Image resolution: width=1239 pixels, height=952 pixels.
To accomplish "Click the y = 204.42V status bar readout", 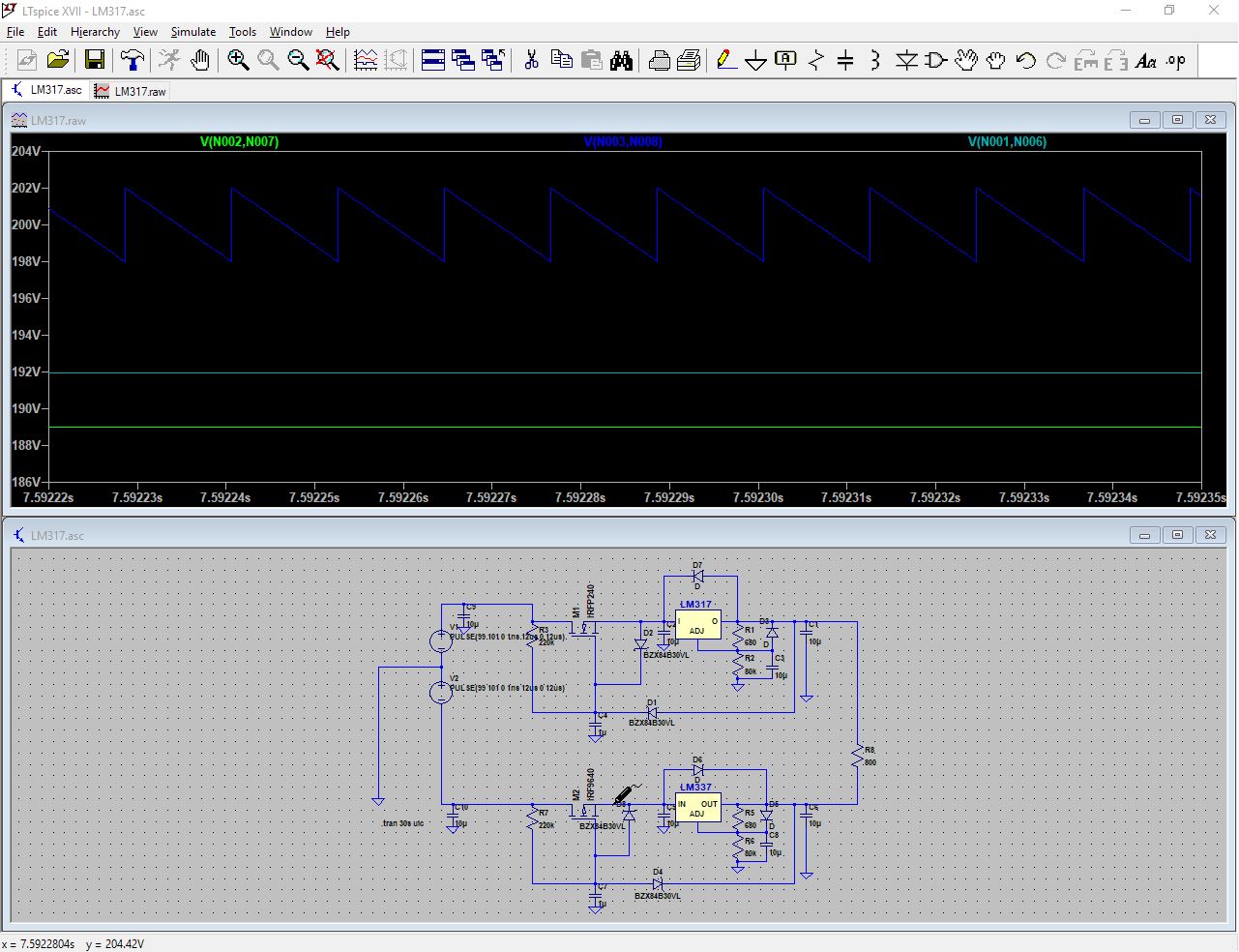I will pos(114,944).
